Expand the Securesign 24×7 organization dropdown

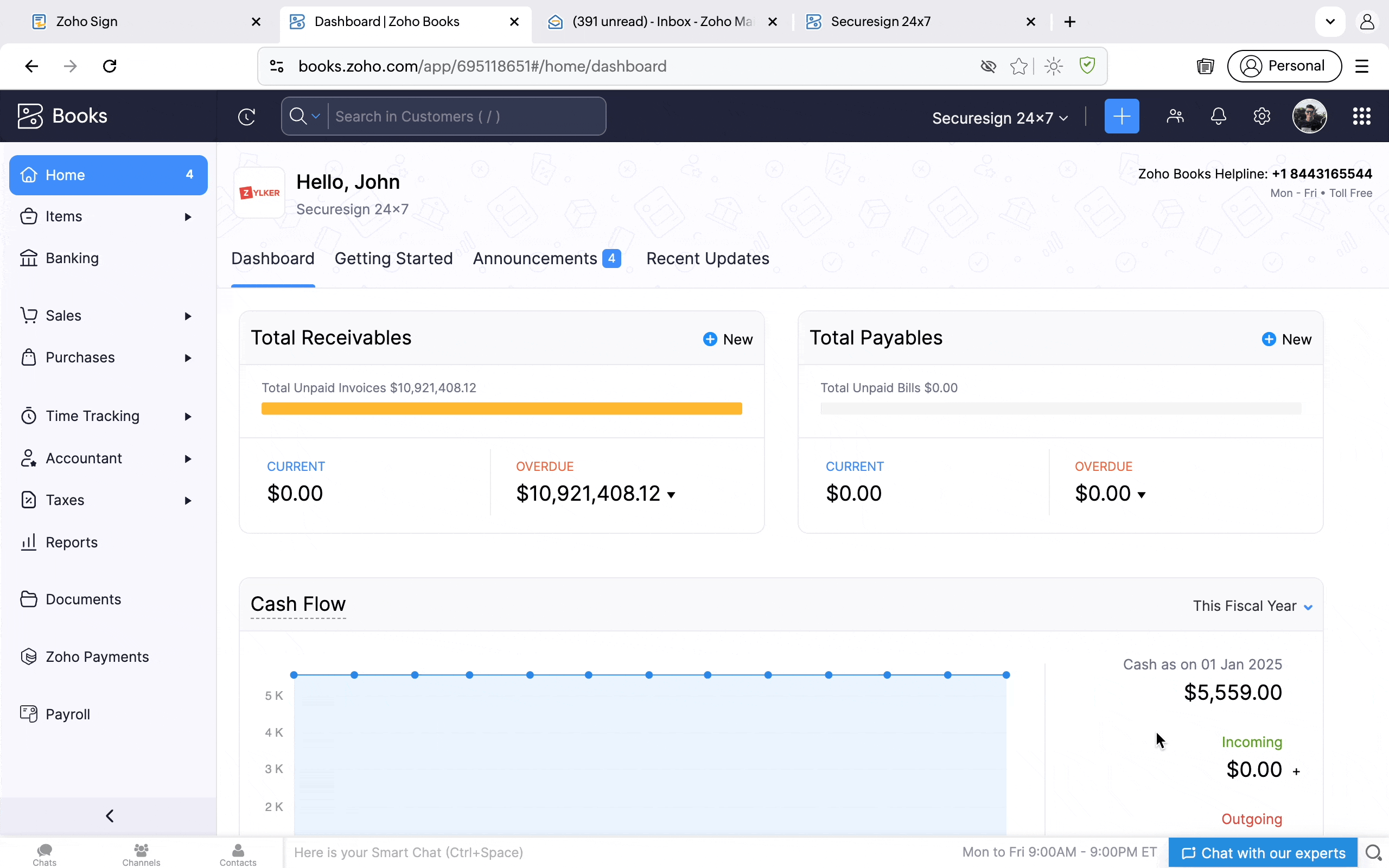[999, 118]
